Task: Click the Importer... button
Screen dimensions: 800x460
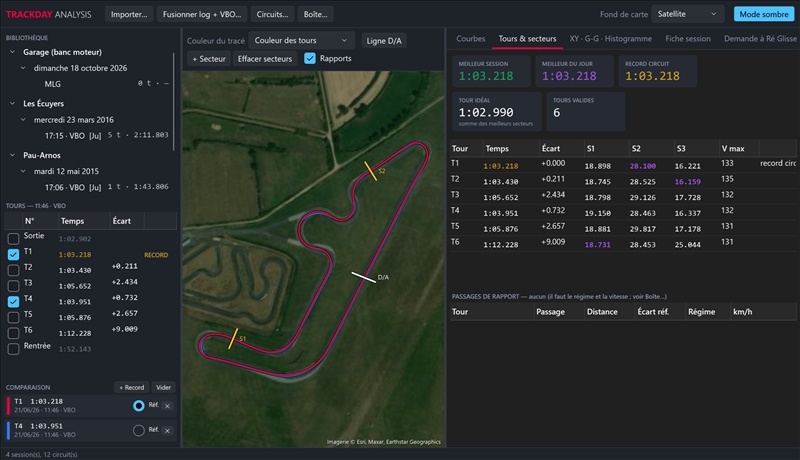Action: [129, 14]
